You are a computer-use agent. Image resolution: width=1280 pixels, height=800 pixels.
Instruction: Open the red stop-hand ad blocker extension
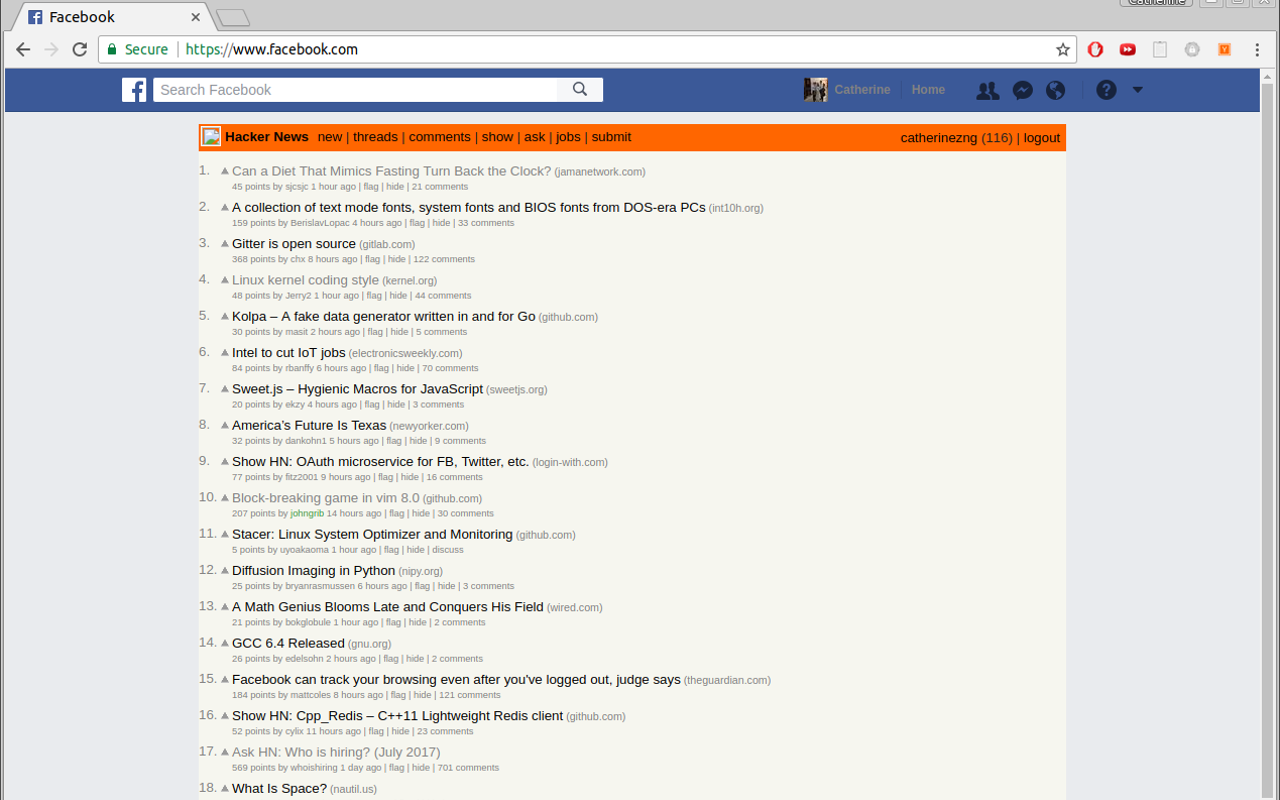pos(1096,49)
